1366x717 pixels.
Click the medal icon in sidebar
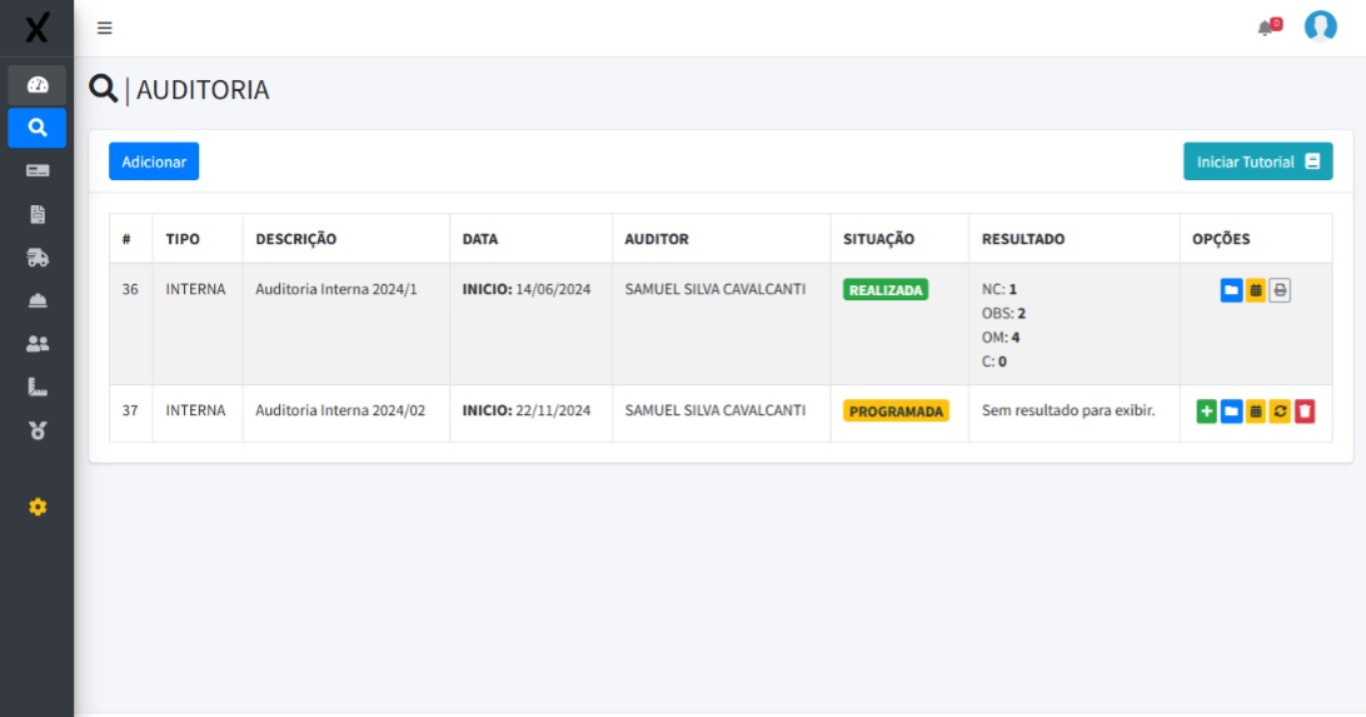click(x=37, y=430)
